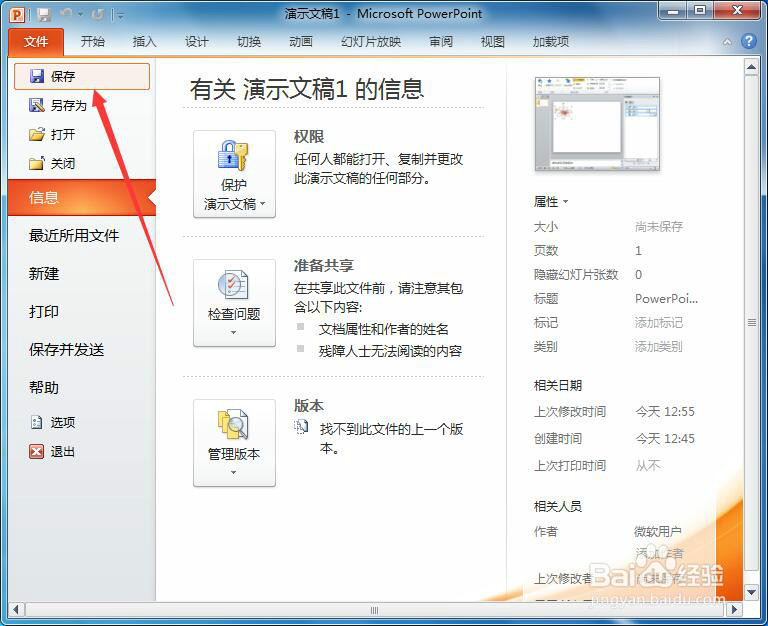Click the document icon beside version text

pos(301,427)
